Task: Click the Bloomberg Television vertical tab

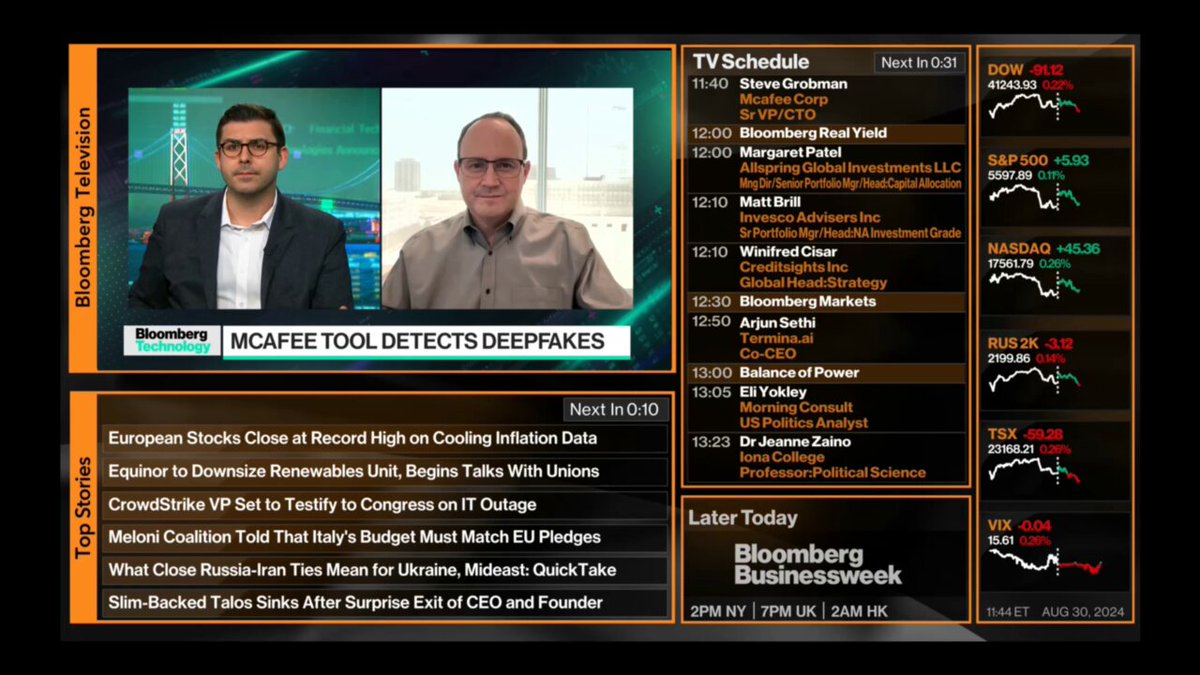Action: point(83,207)
